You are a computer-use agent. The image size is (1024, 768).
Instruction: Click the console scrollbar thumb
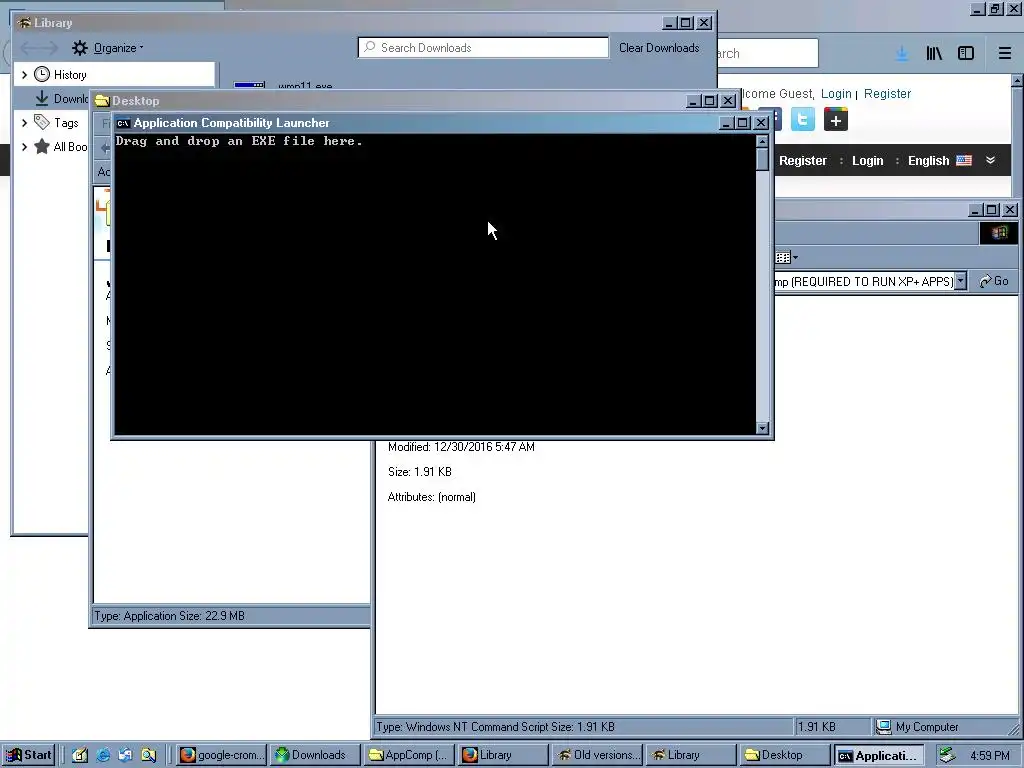coord(762,159)
